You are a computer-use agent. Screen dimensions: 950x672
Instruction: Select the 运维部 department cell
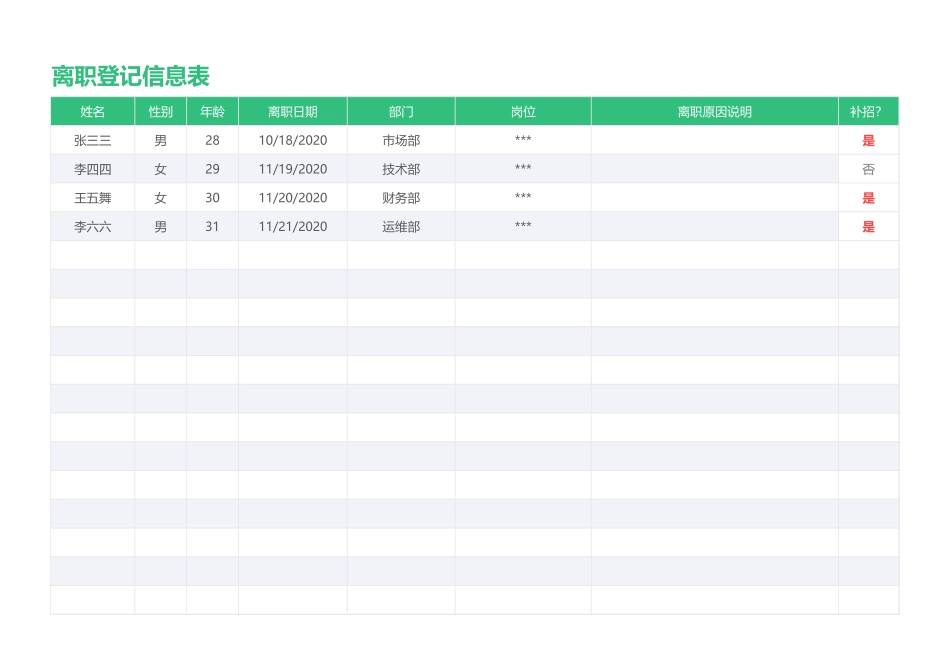pos(400,227)
